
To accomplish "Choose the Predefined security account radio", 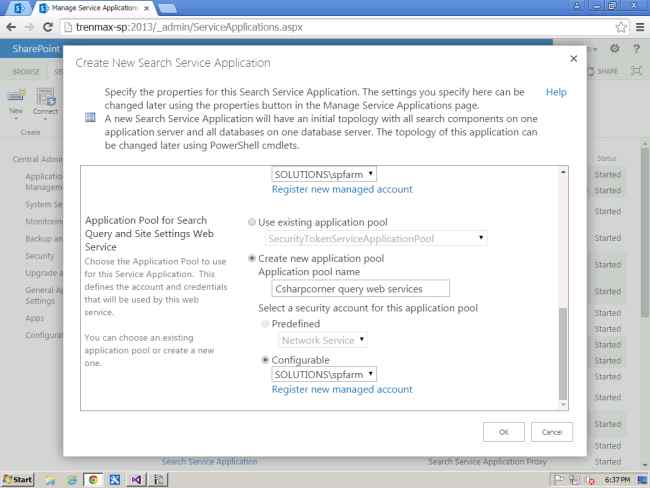I will click(265, 324).
